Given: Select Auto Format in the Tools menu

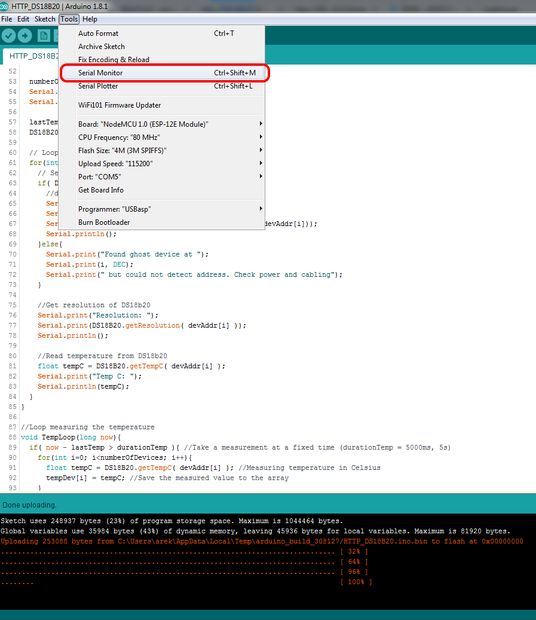Looking at the screenshot, I should pyautogui.click(x=162, y=34).
